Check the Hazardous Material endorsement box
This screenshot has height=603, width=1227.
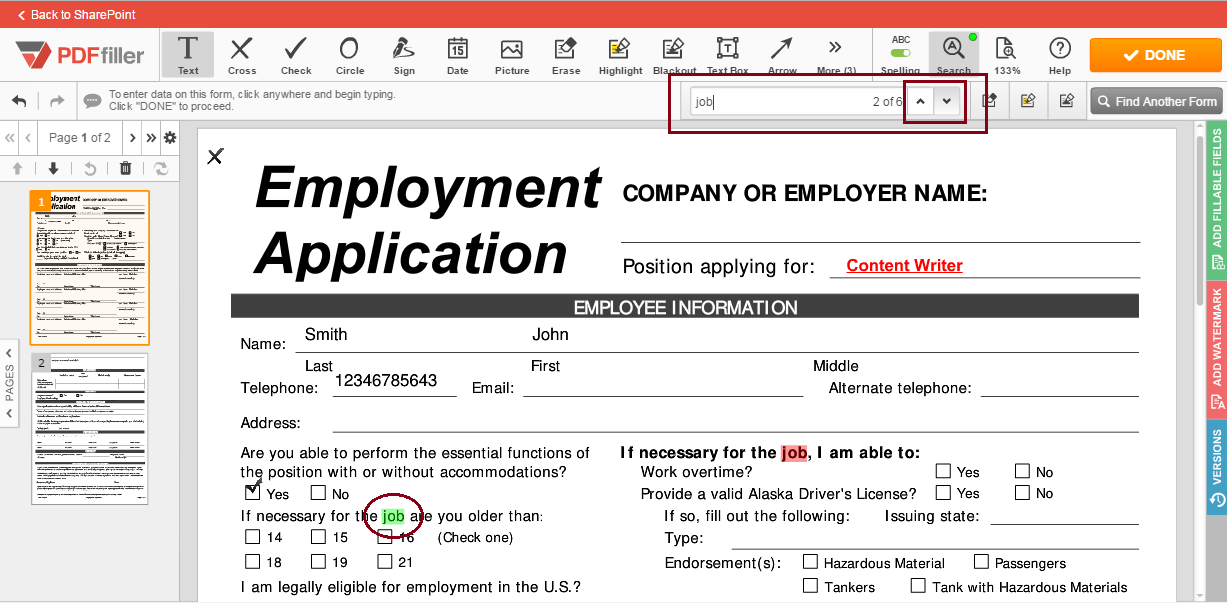tap(811, 562)
